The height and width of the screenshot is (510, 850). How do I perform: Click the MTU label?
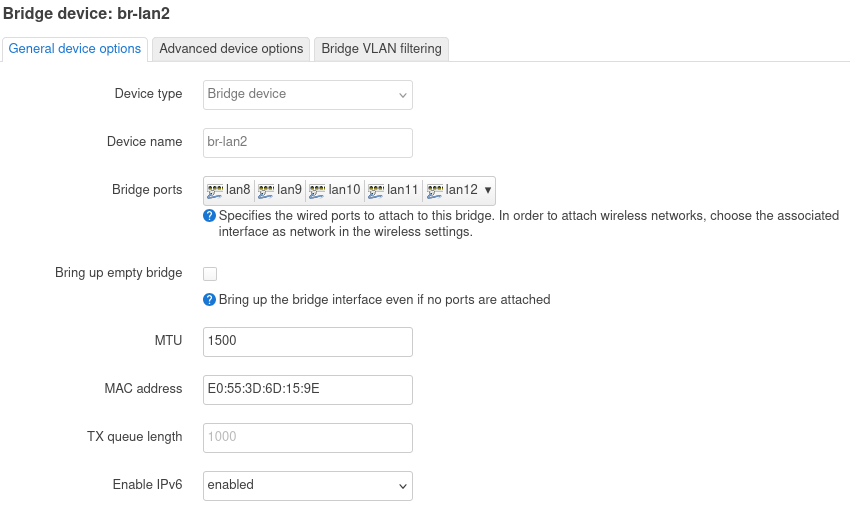(x=169, y=340)
